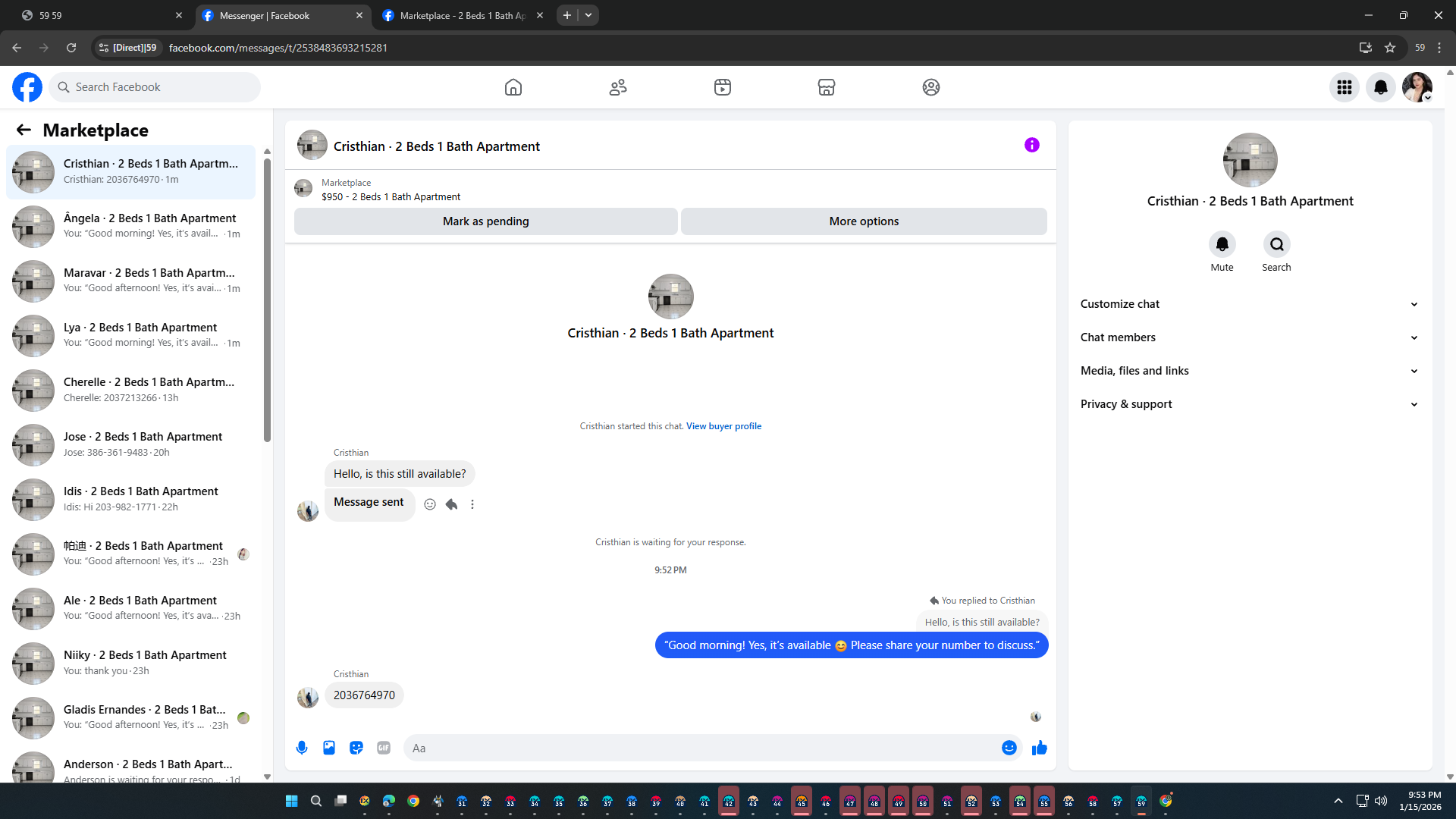Send a thumbs-up like
This screenshot has height=819, width=1456.
1039,748
